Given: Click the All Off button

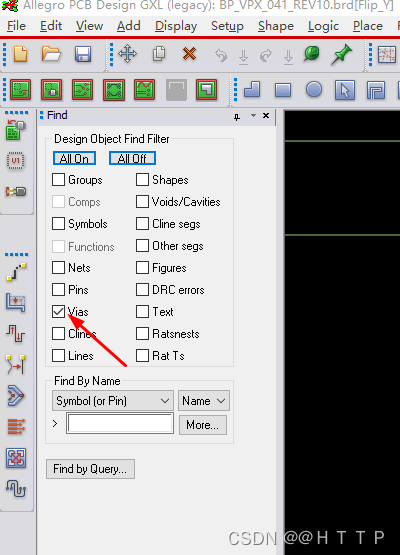Looking at the screenshot, I should coord(132,158).
